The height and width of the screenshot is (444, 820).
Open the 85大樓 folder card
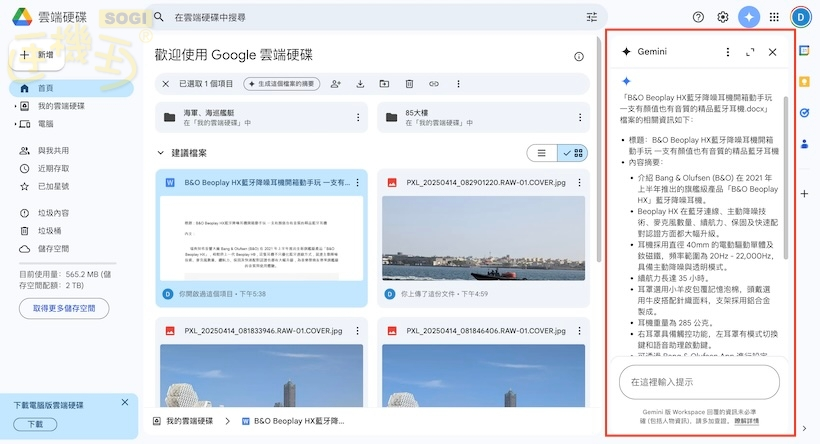click(483, 117)
